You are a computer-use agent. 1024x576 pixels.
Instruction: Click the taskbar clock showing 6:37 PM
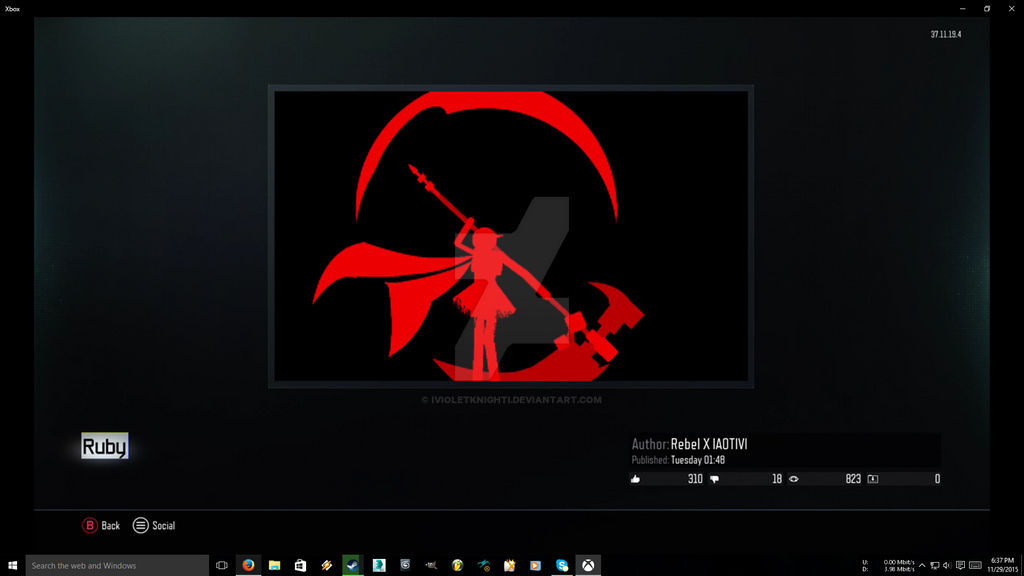tap(1002, 565)
